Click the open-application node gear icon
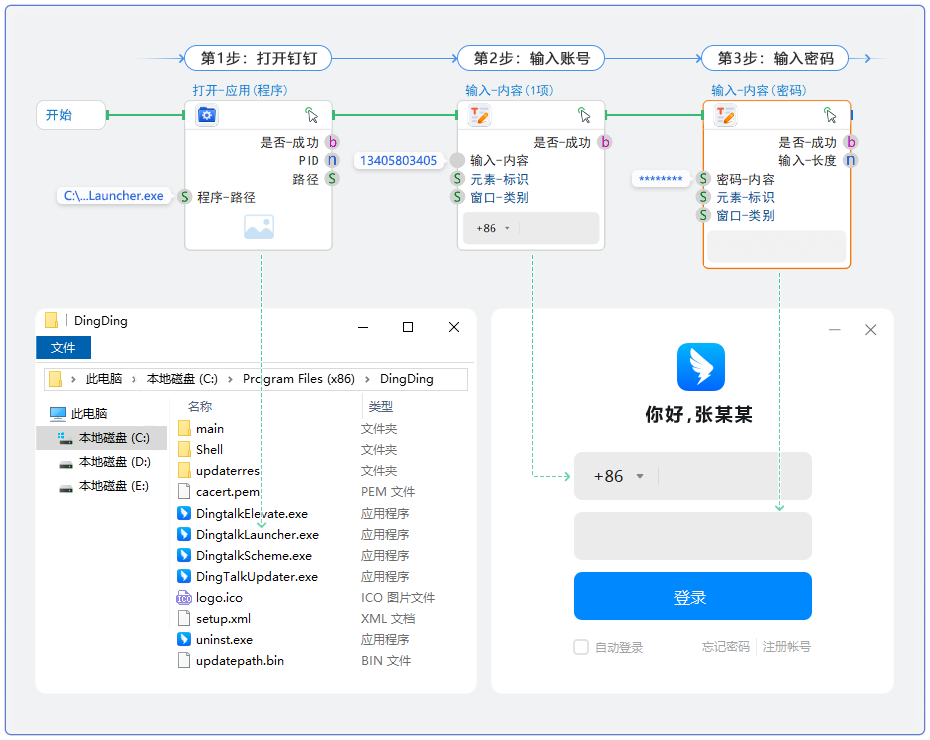Screen dimensions: 930x740 tap(206, 115)
